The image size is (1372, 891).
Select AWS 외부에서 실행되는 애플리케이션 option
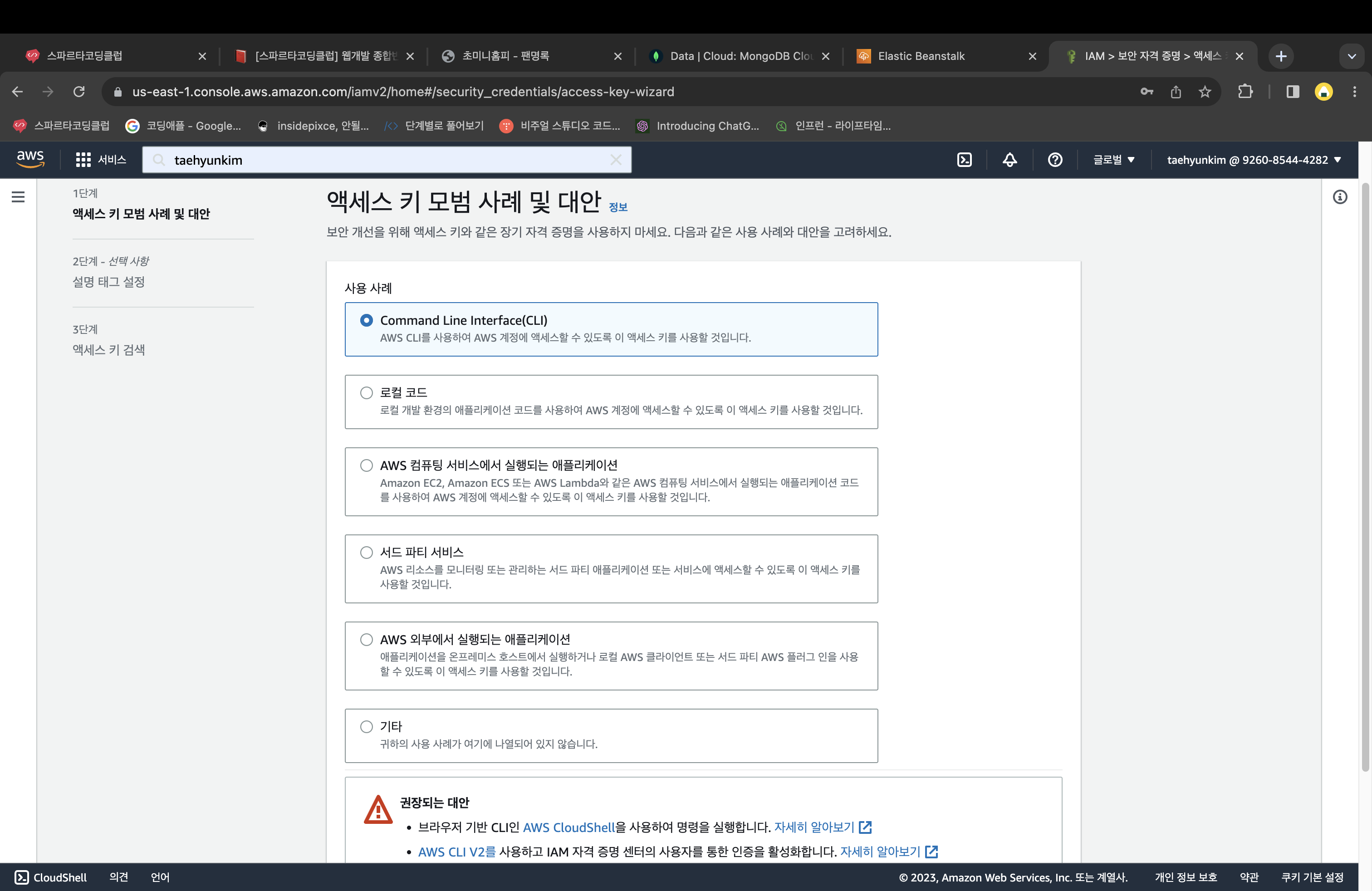366,640
